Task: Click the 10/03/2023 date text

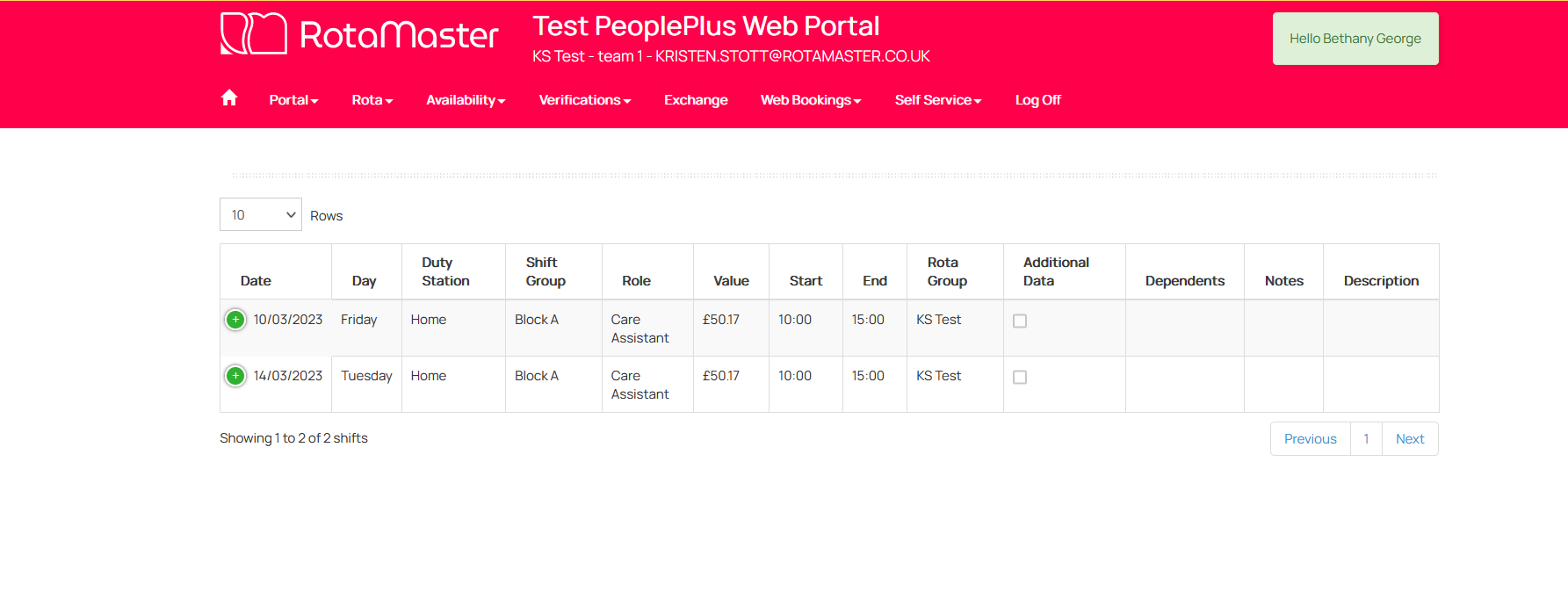Action: (x=288, y=320)
